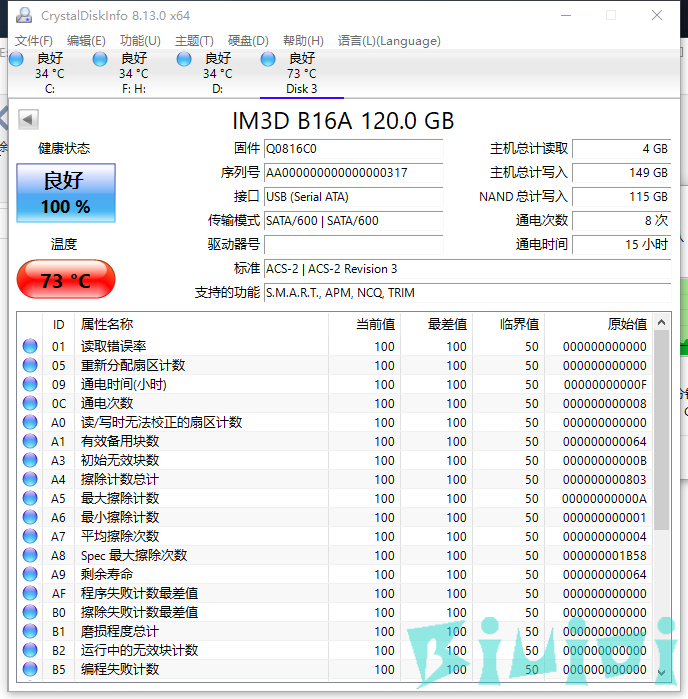Click the 固件 firmware field Q0816C0
This screenshot has height=699, width=688.
click(x=354, y=149)
